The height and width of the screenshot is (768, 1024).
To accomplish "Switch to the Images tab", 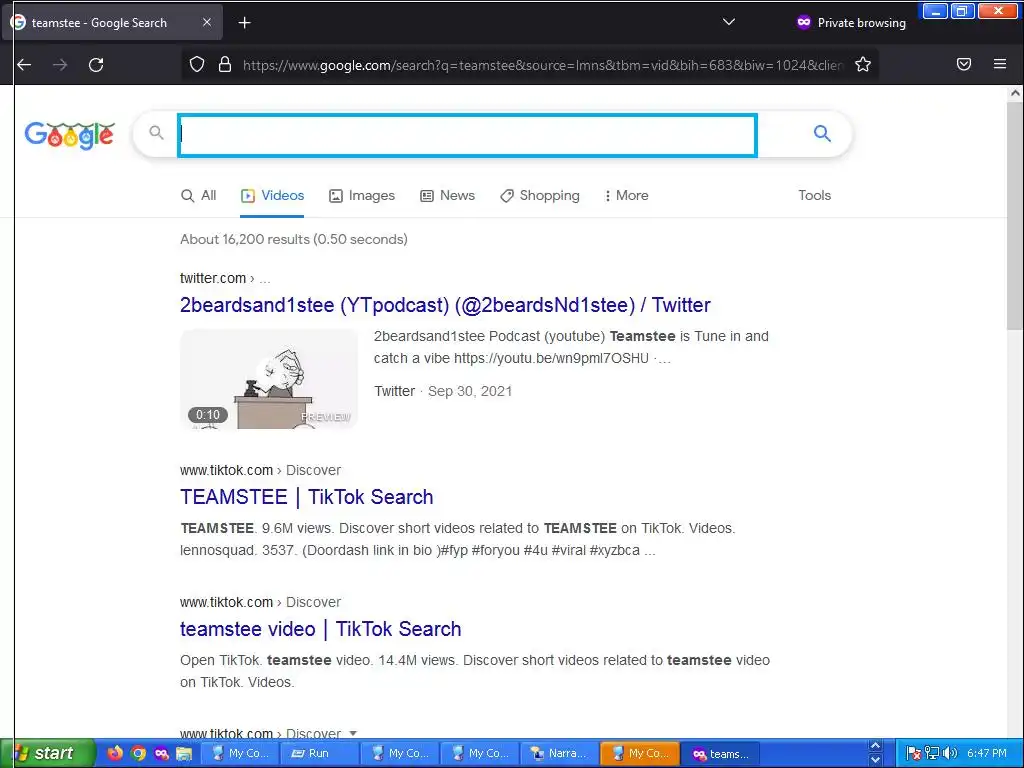I will point(362,195).
